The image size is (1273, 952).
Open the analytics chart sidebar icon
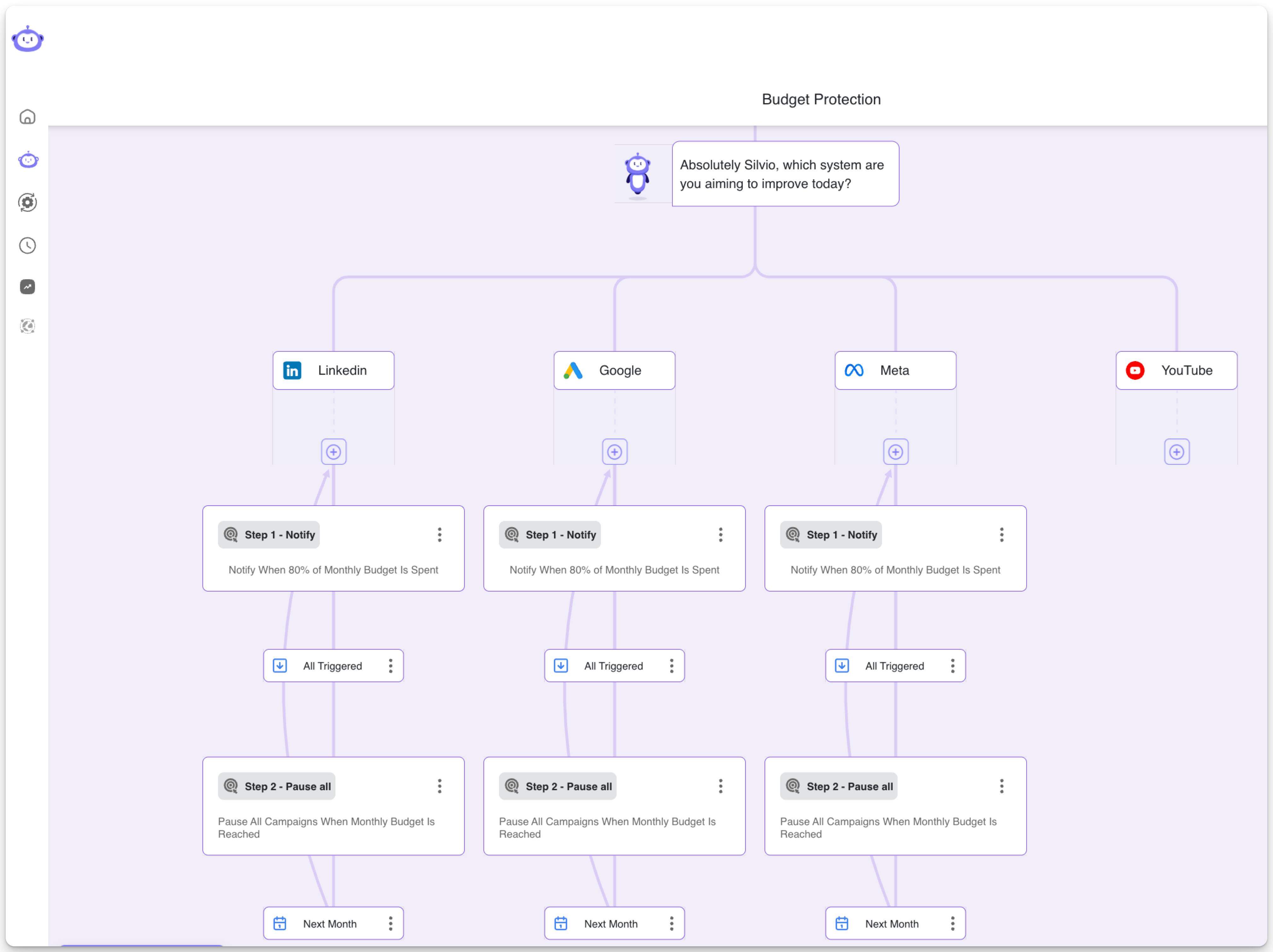point(27,287)
